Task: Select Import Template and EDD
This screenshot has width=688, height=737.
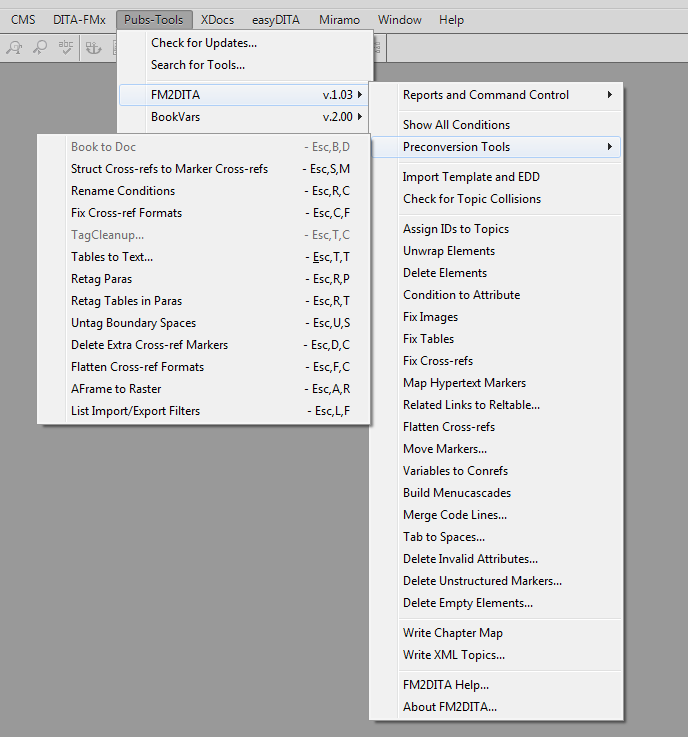Action: coord(496,177)
